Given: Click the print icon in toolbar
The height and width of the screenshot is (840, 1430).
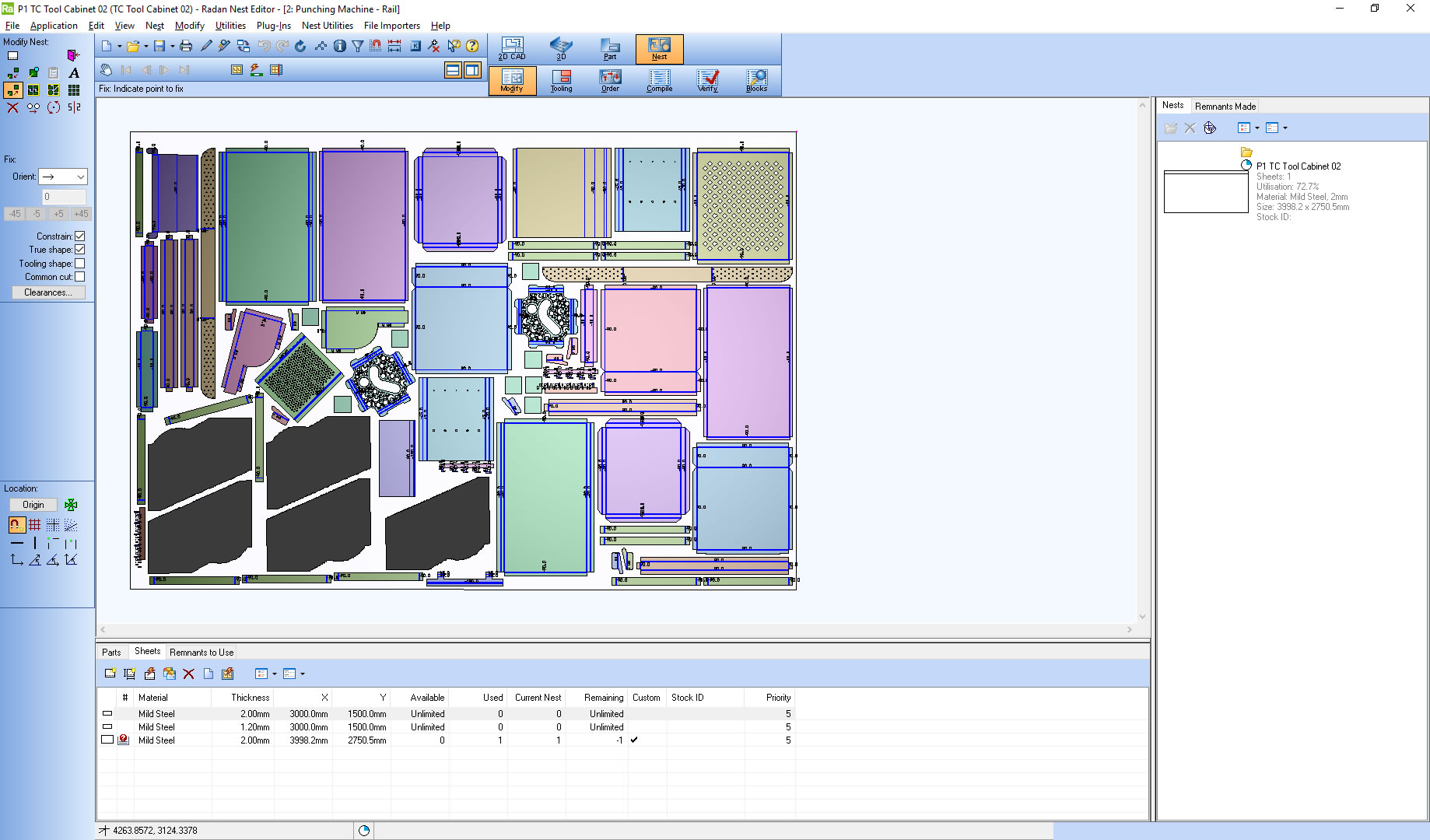Looking at the screenshot, I should [x=185, y=47].
